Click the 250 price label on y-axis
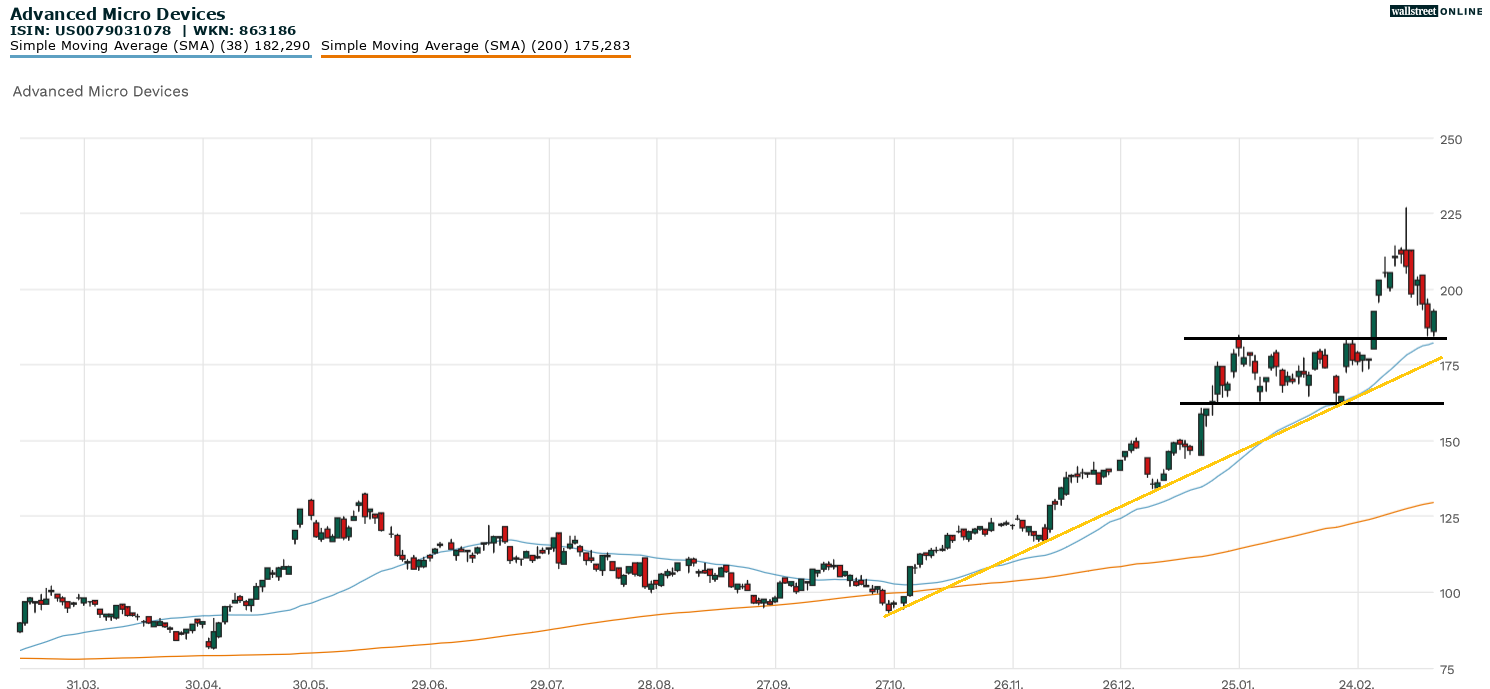The image size is (1490, 689). tap(1450, 139)
